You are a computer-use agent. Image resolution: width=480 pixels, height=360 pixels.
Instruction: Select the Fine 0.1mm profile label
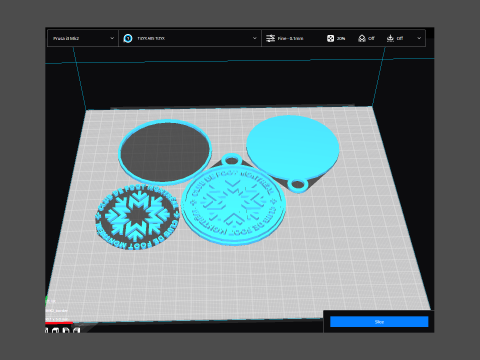point(290,39)
